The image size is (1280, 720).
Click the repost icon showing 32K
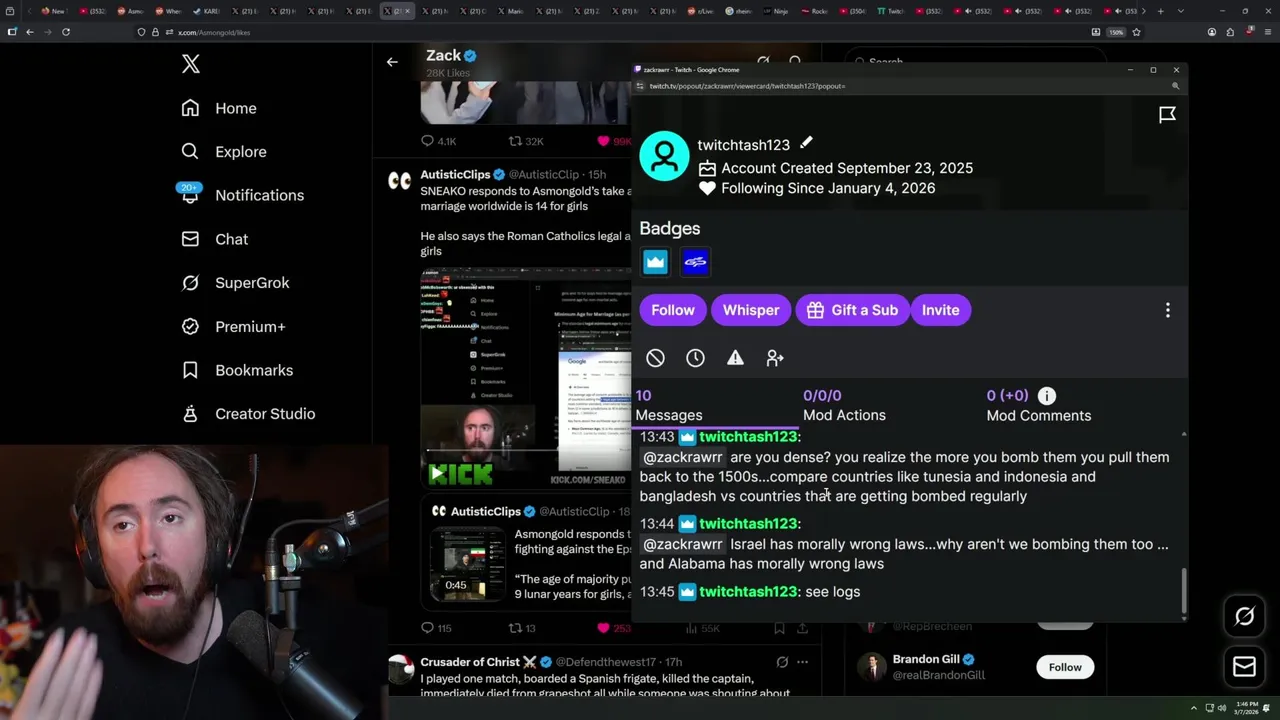516,141
